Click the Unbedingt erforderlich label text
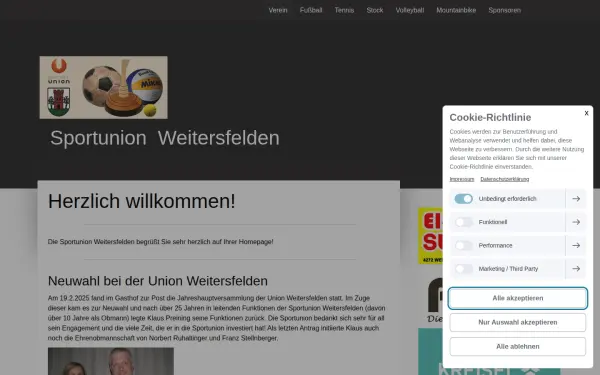The image size is (600, 375). 507,199
